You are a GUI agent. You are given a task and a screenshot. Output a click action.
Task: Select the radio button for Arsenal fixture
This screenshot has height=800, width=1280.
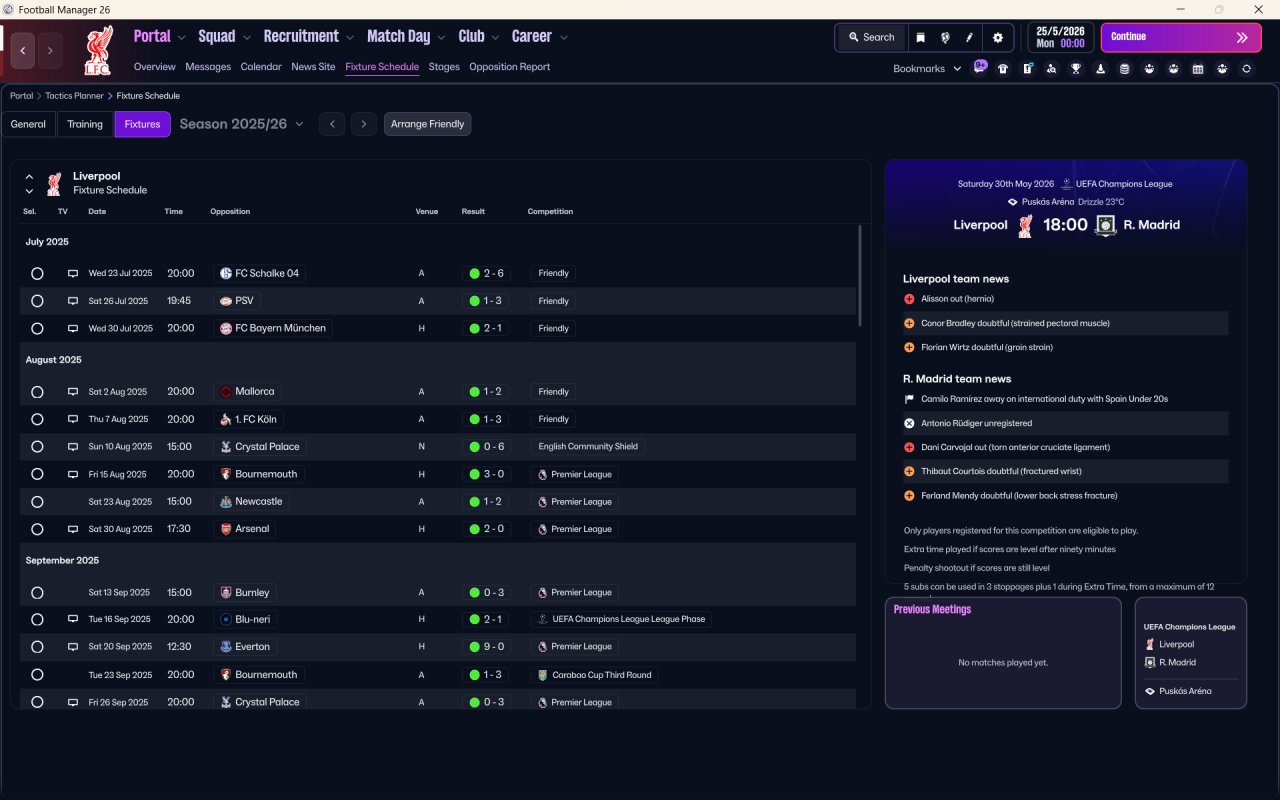point(37,529)
